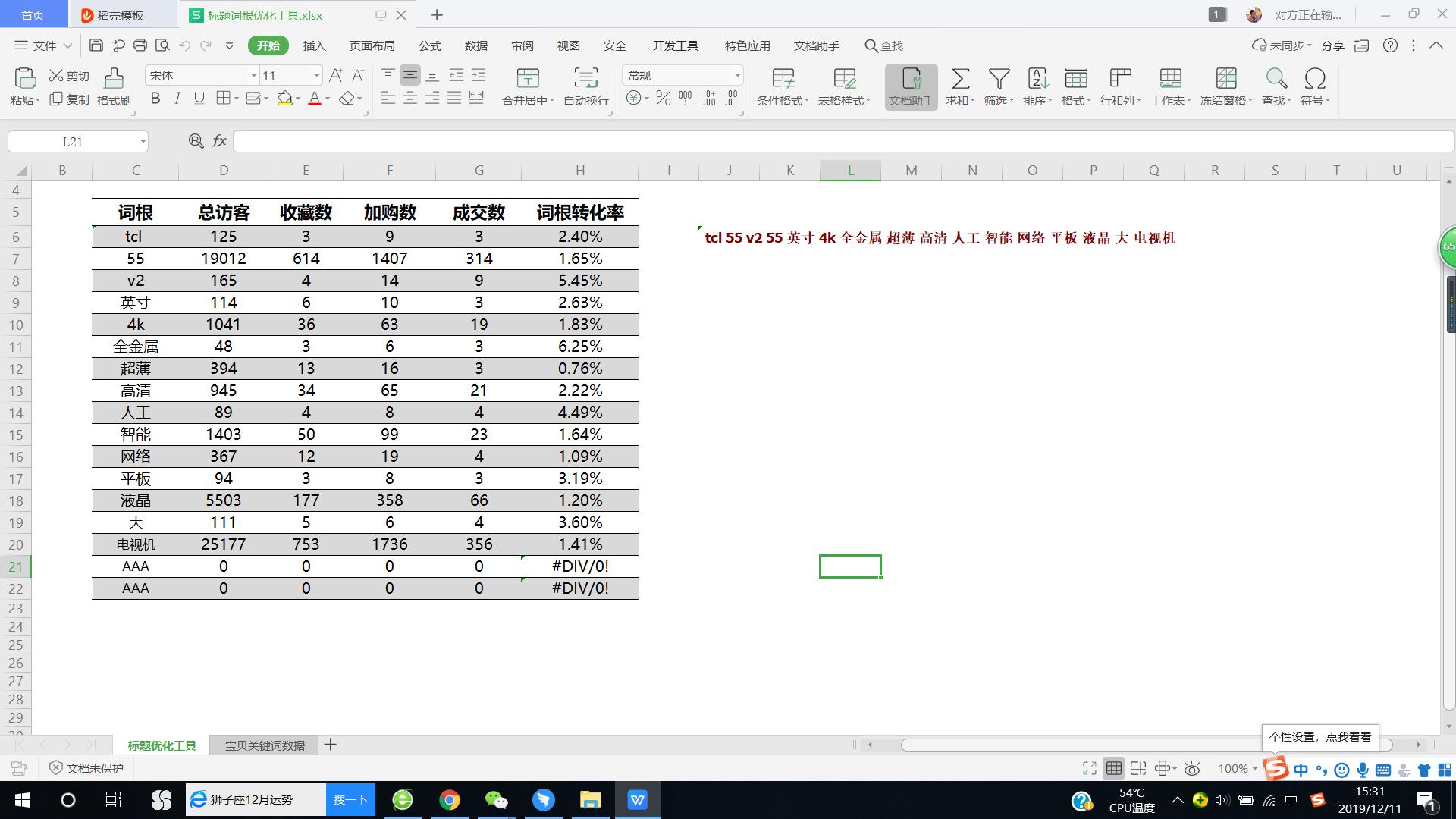
Task: Add a new sheet with the plus button
Action: click(331, 745)
